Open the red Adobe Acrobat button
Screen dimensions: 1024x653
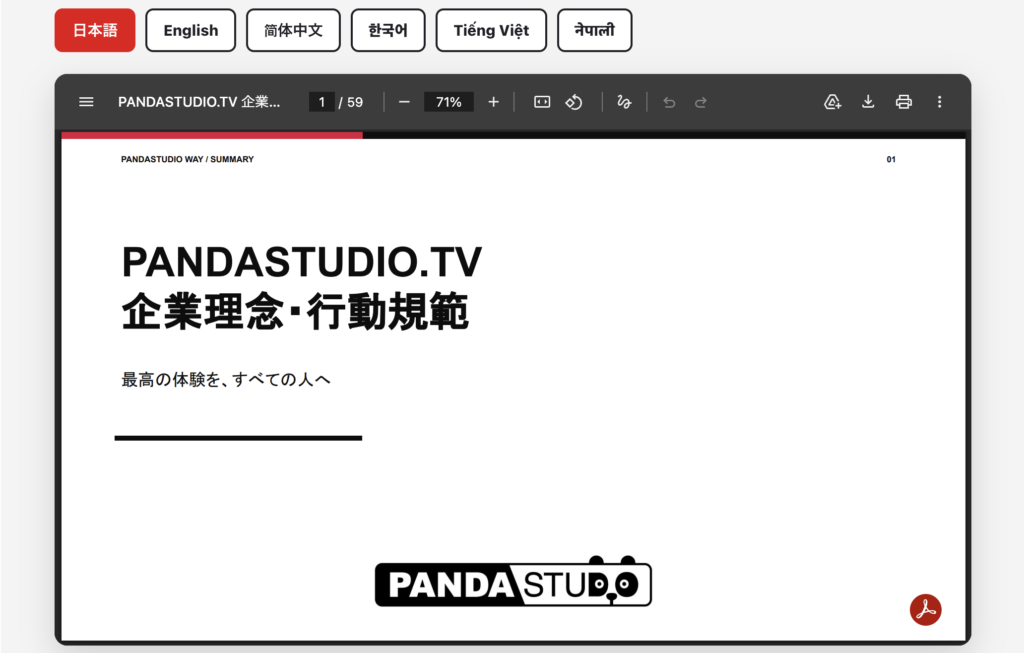tap(925, 610)
